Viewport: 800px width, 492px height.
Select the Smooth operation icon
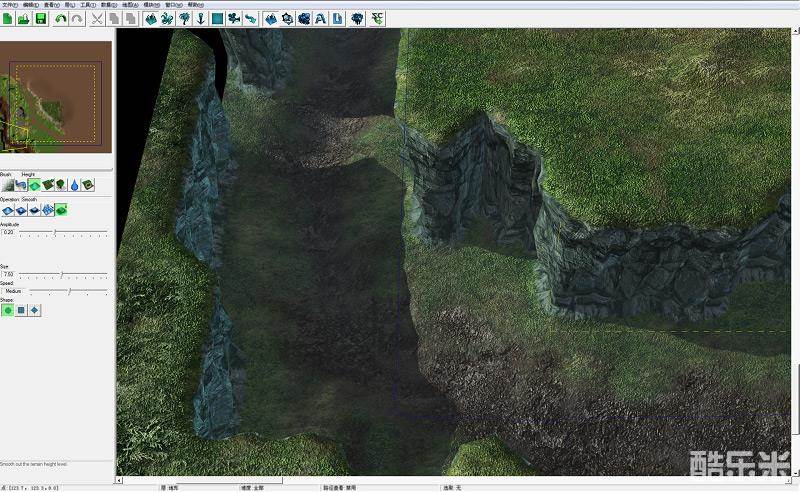click(60, 210)
